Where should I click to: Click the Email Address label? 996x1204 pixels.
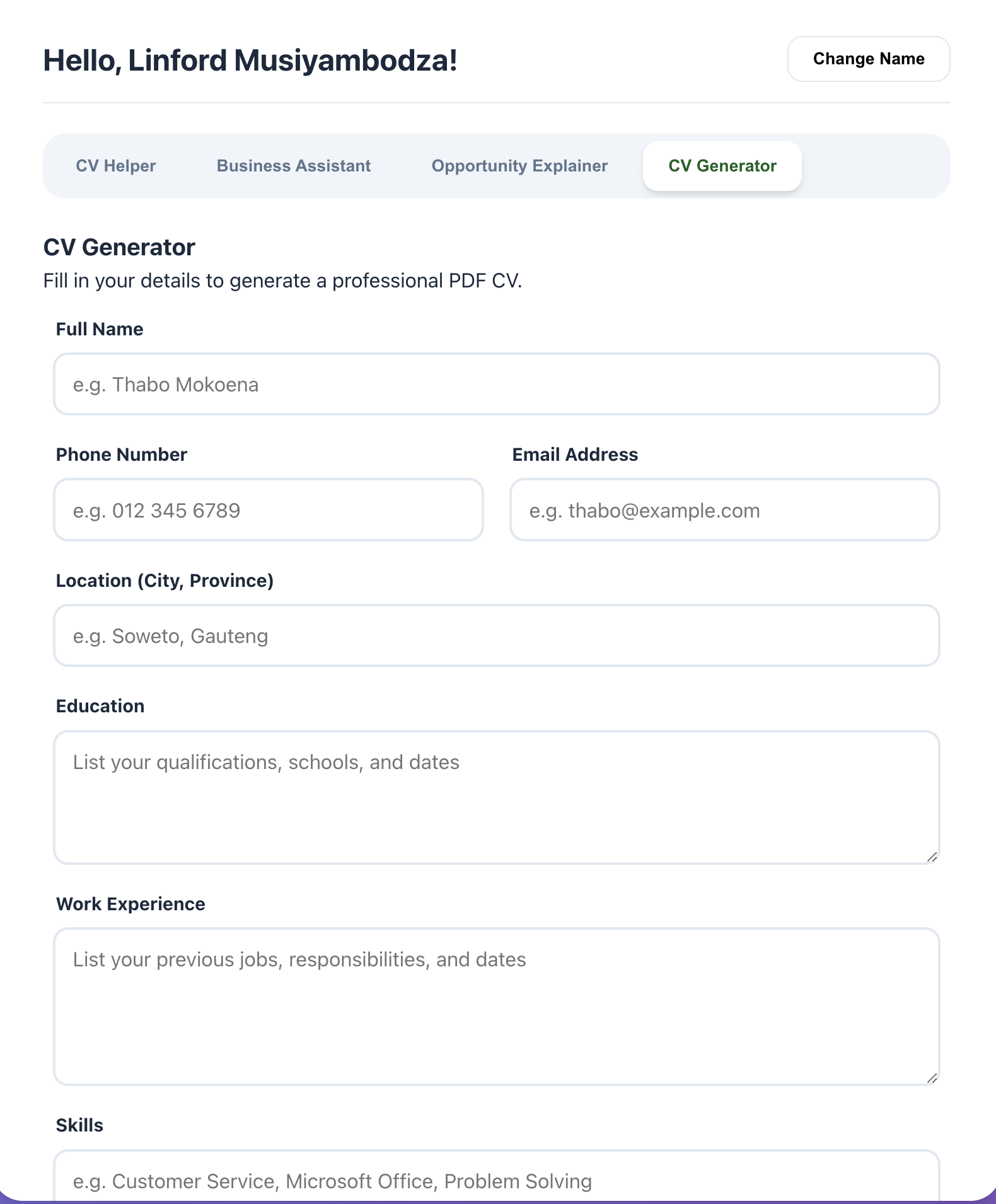point(575,454)
